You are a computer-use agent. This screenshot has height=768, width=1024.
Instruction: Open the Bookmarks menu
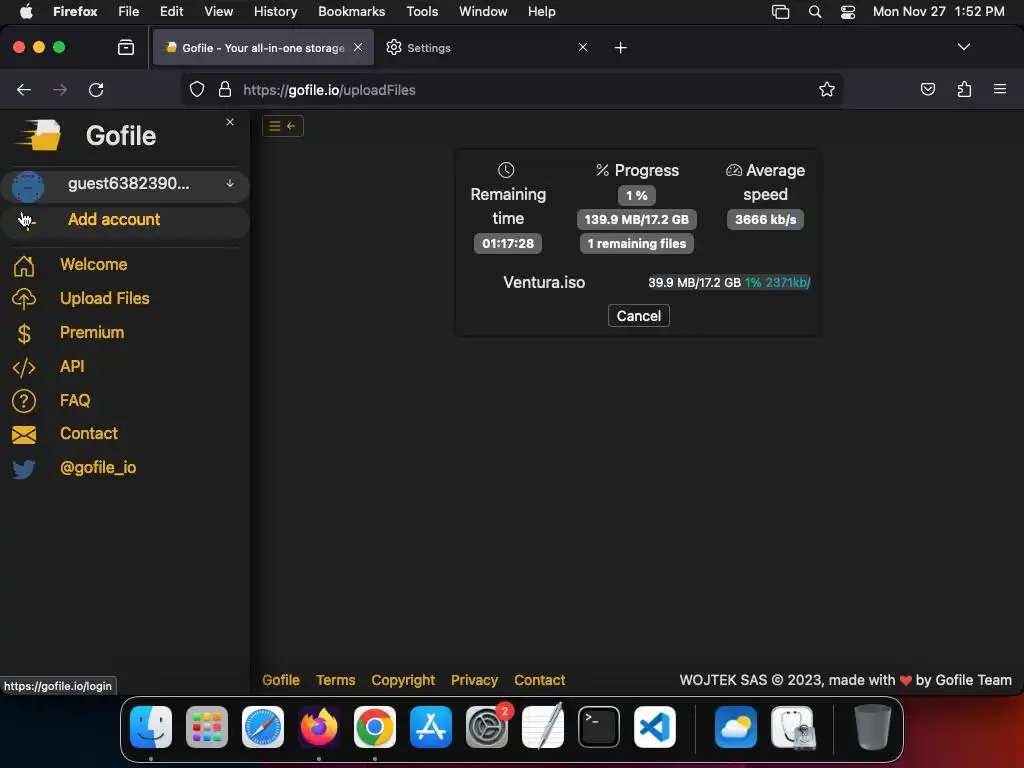351,12
